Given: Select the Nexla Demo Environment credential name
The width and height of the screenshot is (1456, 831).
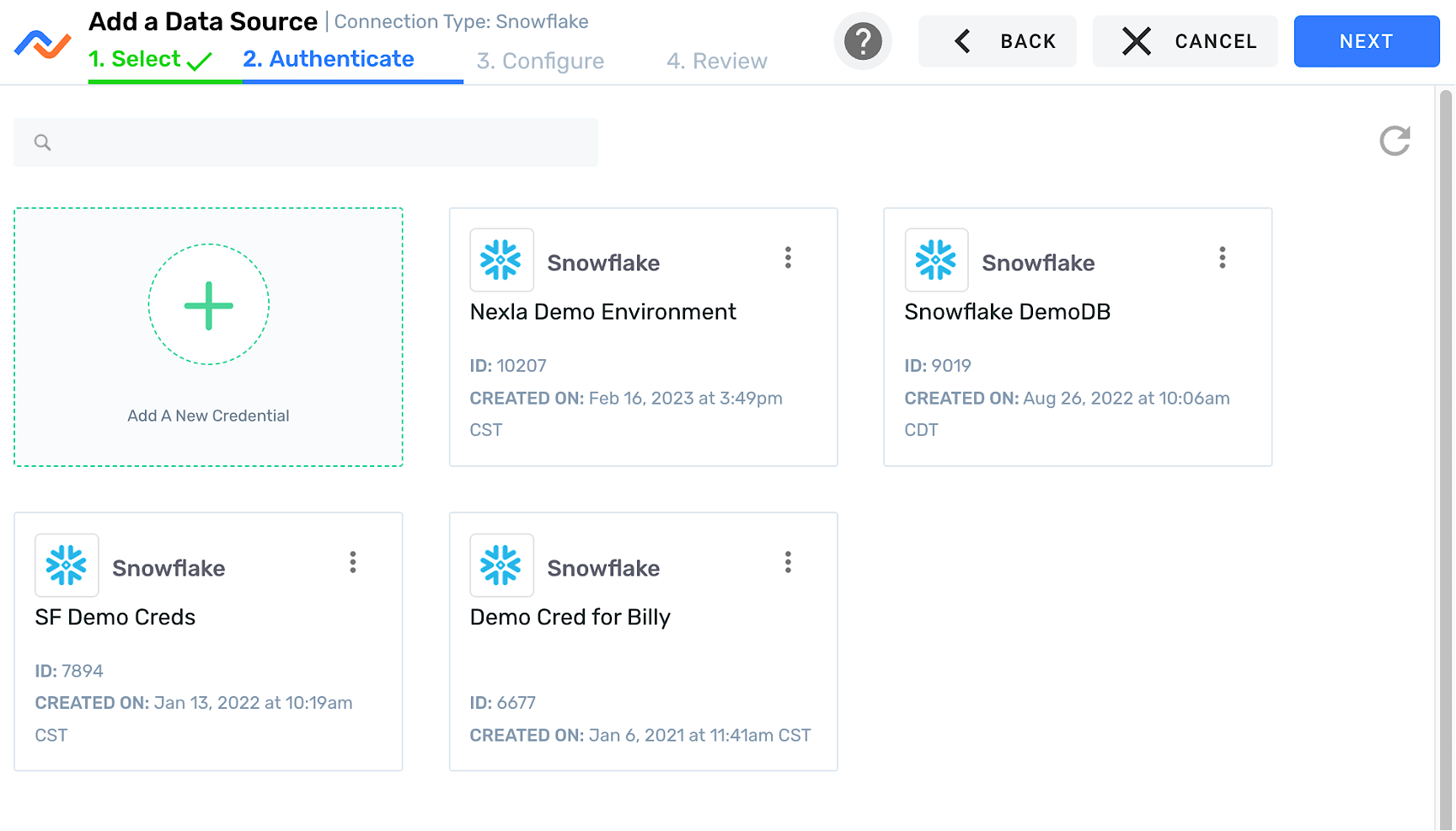Looking at the screenshot, I should pos(602,312).
